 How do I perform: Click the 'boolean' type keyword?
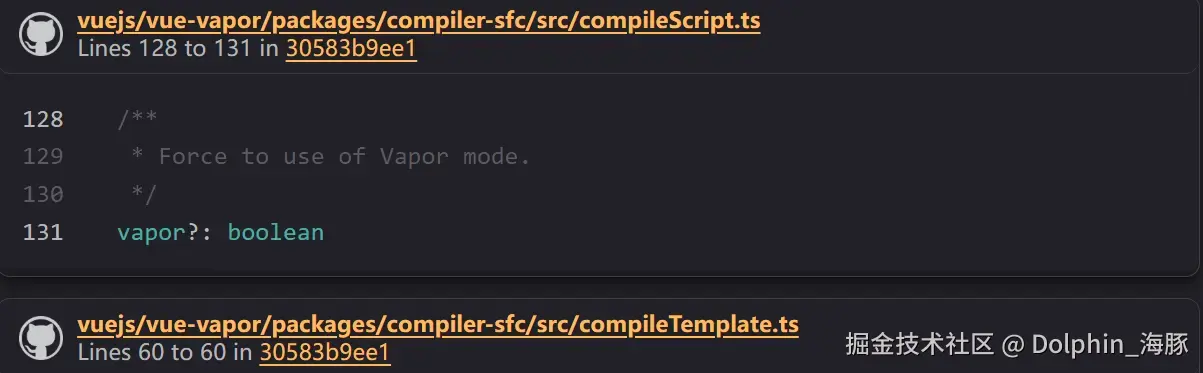(x=276, y=232)
